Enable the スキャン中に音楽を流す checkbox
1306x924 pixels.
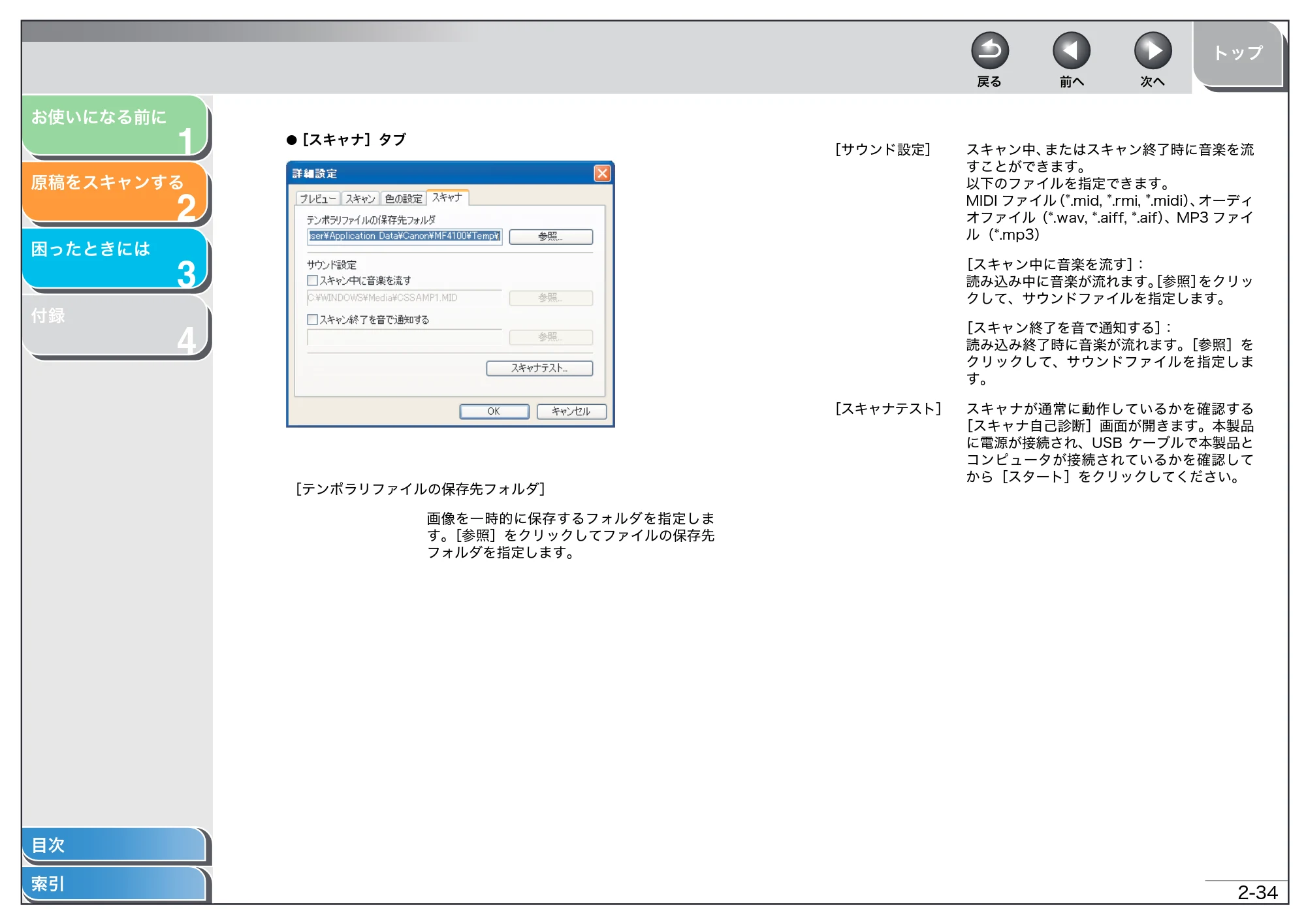[312, 280]
